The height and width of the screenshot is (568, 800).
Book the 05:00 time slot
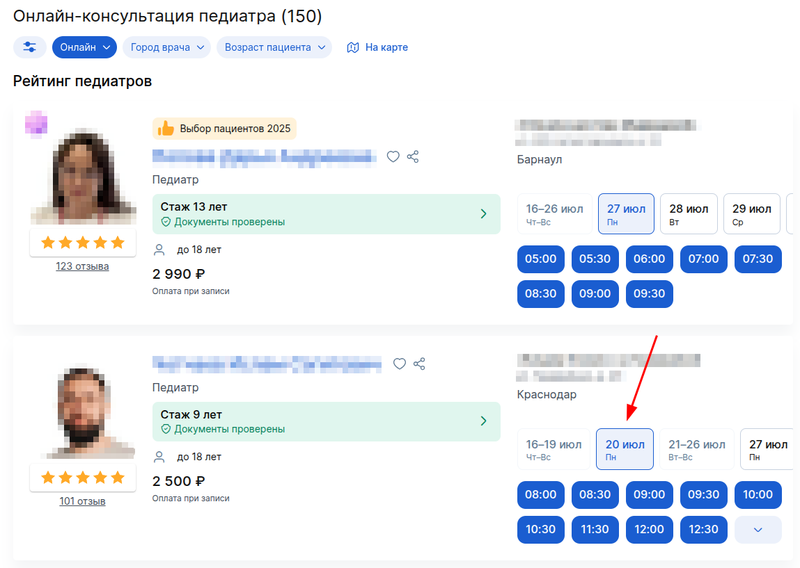coord(541,259)
